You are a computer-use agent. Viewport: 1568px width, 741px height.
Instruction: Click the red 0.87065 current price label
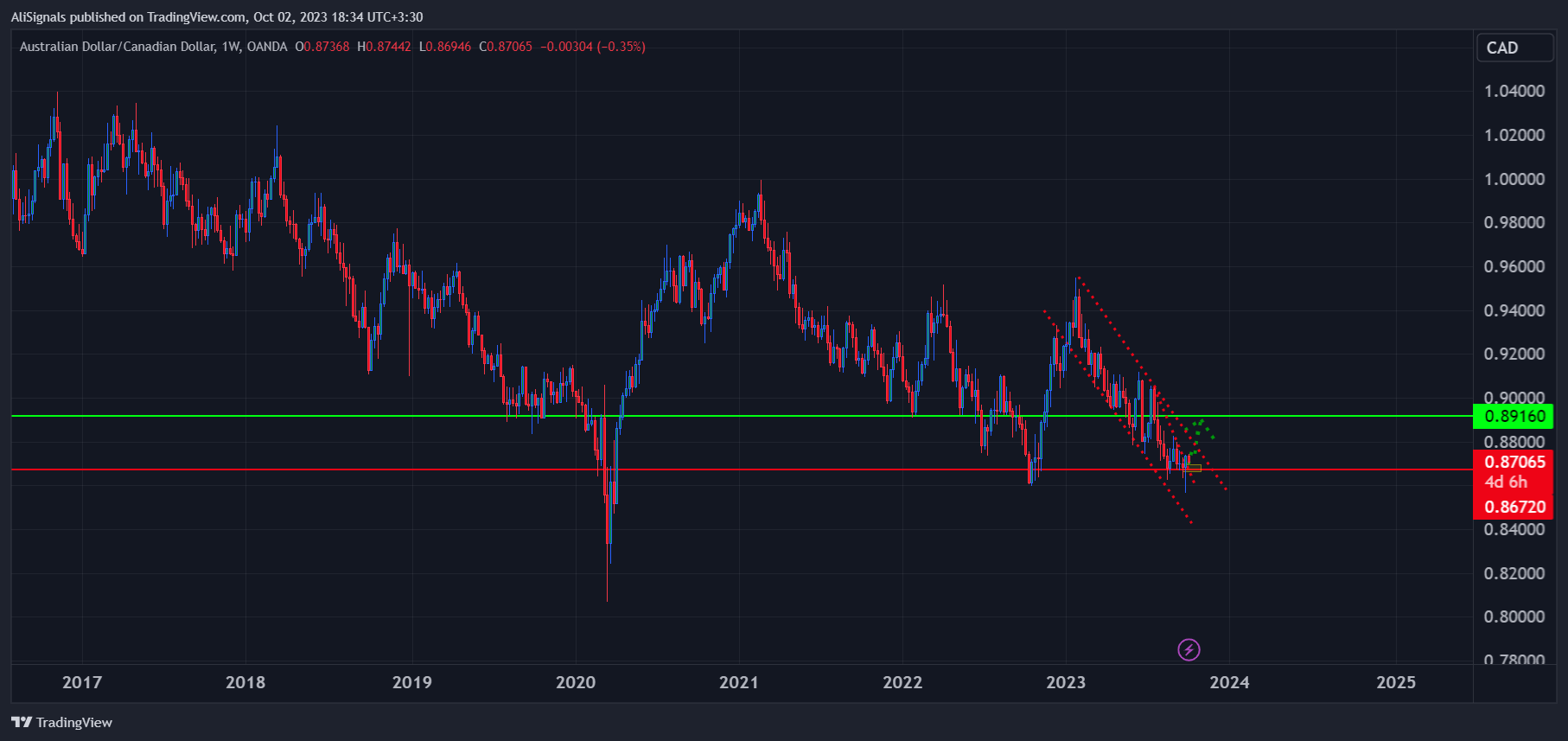point(1513,462)
